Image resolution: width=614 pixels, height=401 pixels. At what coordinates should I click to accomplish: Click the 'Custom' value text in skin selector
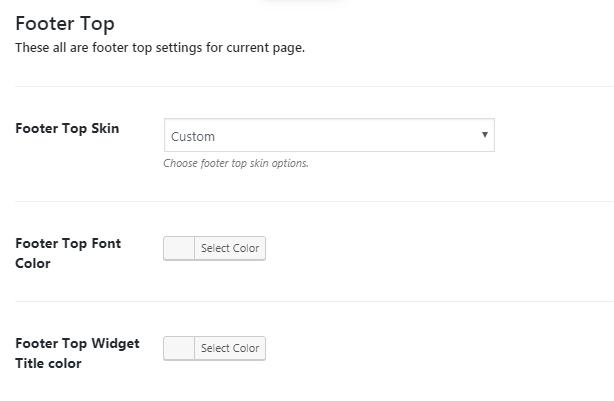pos(193,137)
